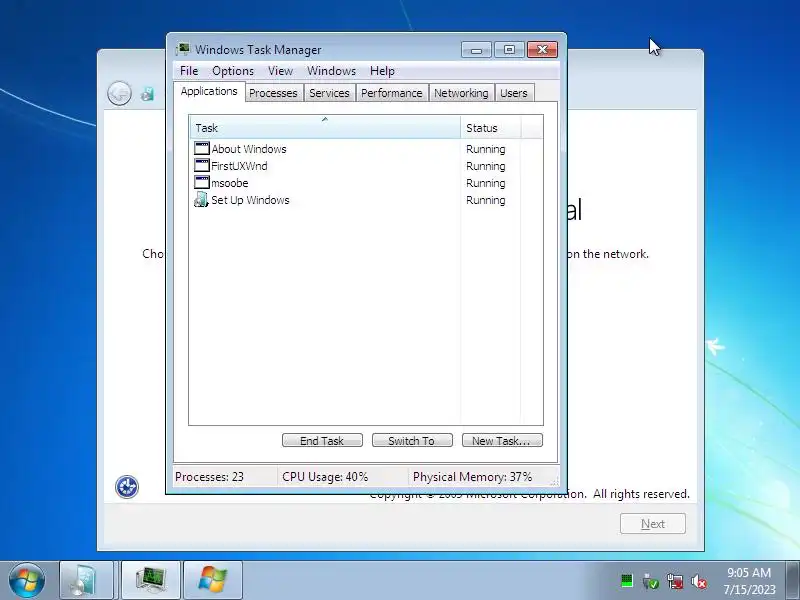Click the Windows flag taskbar button
The height and width of the screenshot is (600, 800).
click(x=212, y=580)
